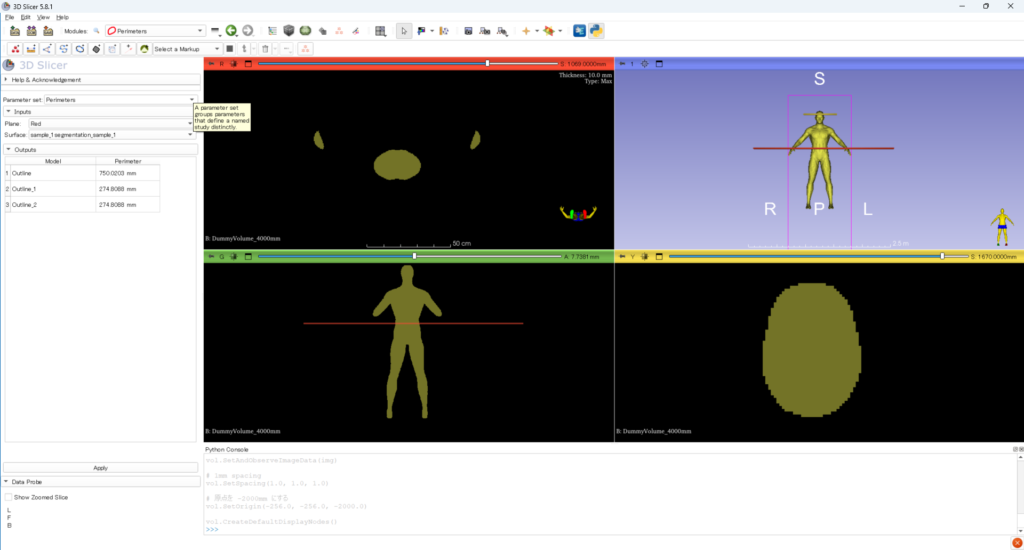Go back to the previous module
This screenshot has height=550, width=1024.
[x=231, y=31]
